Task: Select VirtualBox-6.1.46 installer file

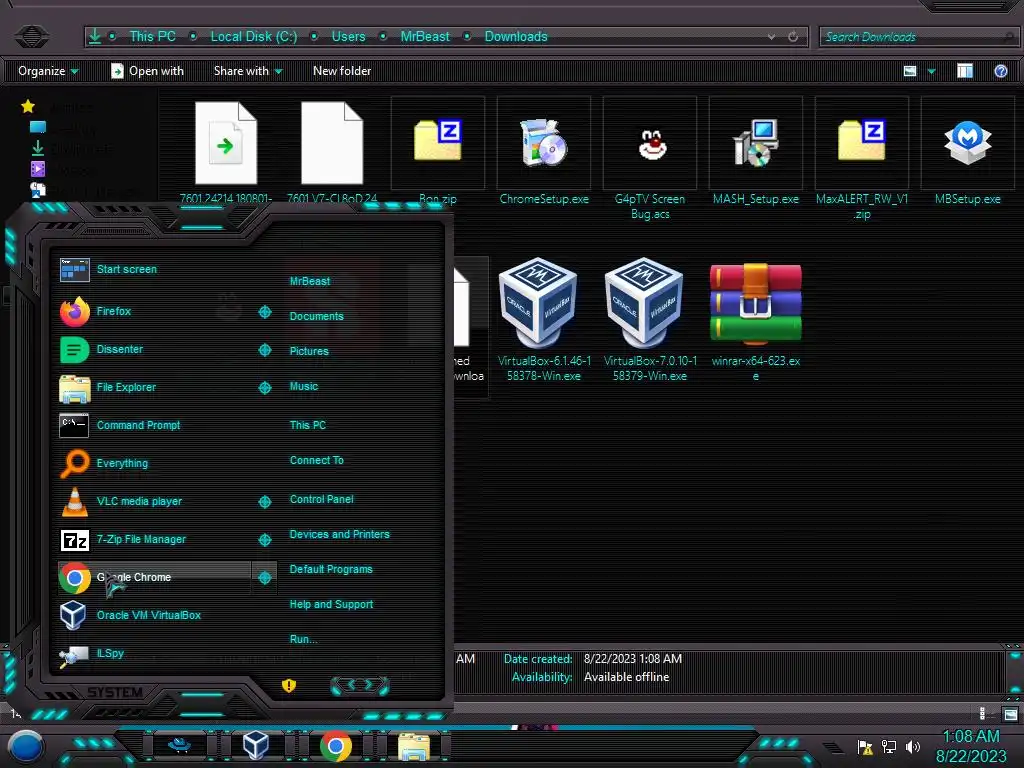Action: [x=544, y=320]
